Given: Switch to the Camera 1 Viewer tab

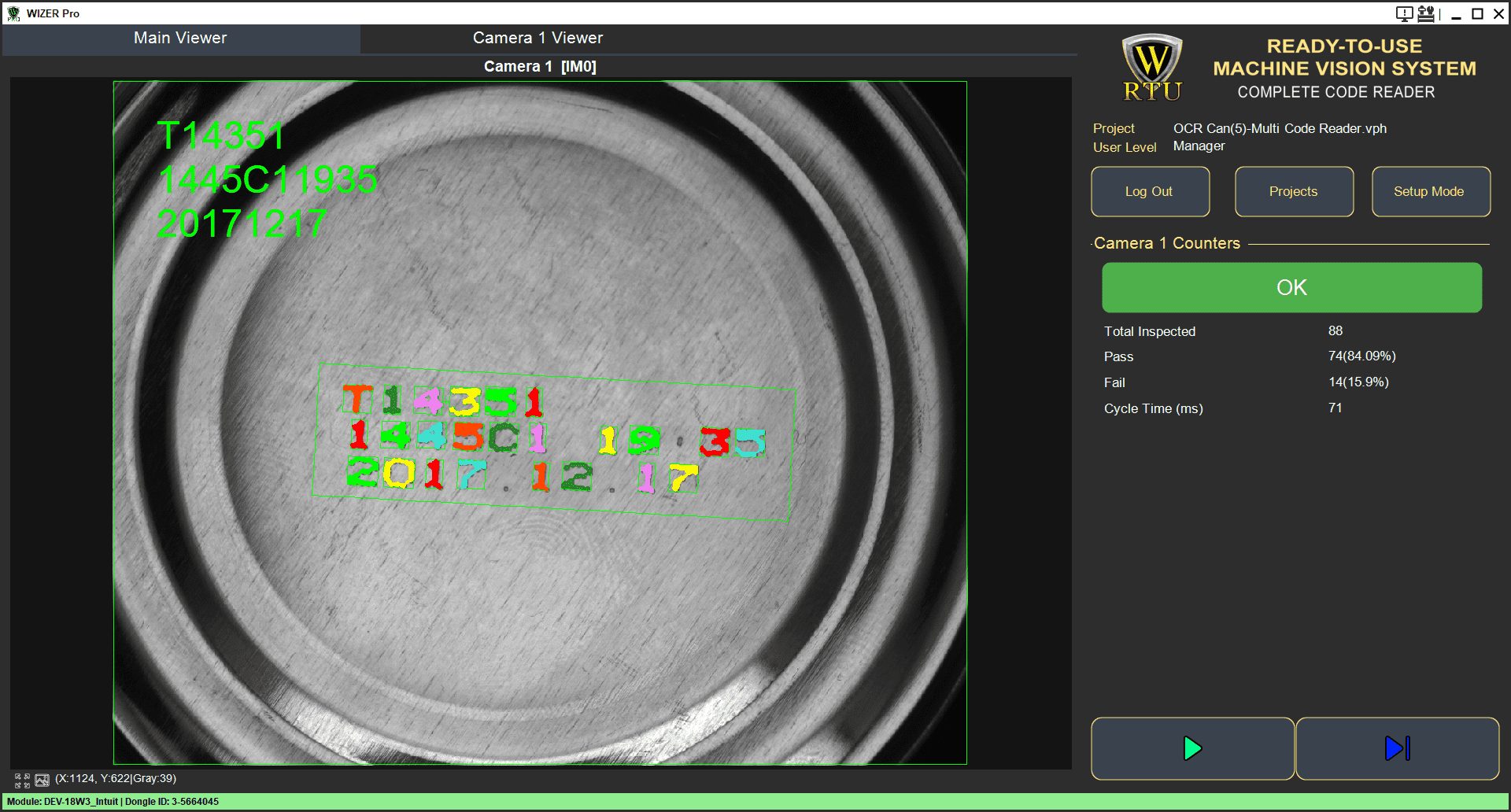Looking at the screenshot, I should pyautogui.click(x=538, y=38).
